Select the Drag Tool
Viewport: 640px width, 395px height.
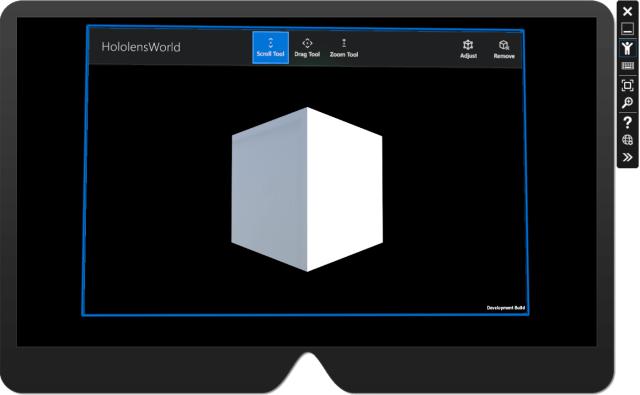307,48
